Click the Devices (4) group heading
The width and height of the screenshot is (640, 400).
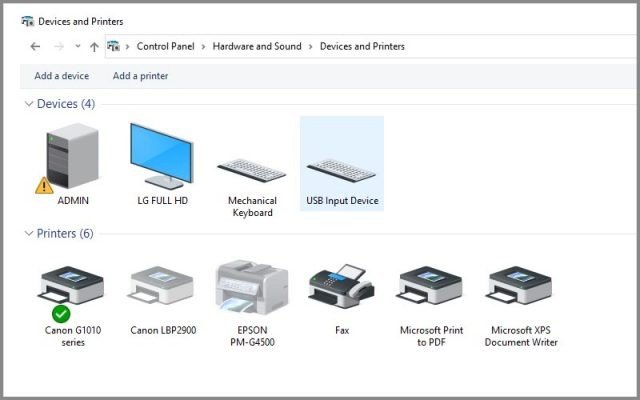tap(66, 104)
